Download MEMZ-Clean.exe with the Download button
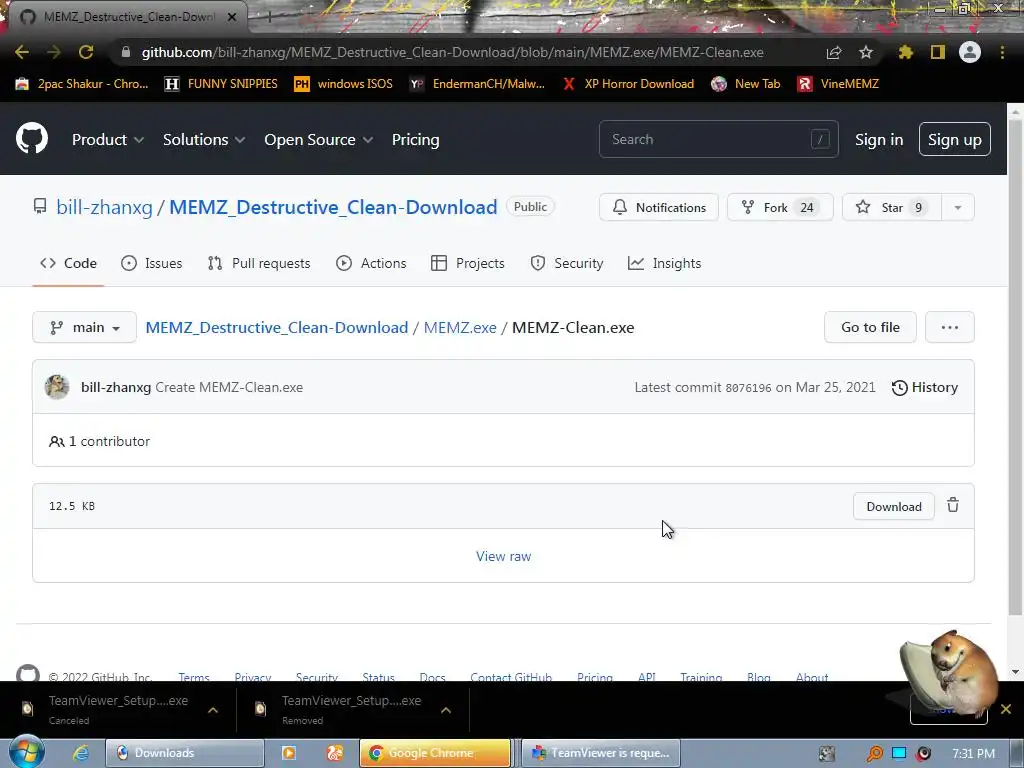 [893, 507]
